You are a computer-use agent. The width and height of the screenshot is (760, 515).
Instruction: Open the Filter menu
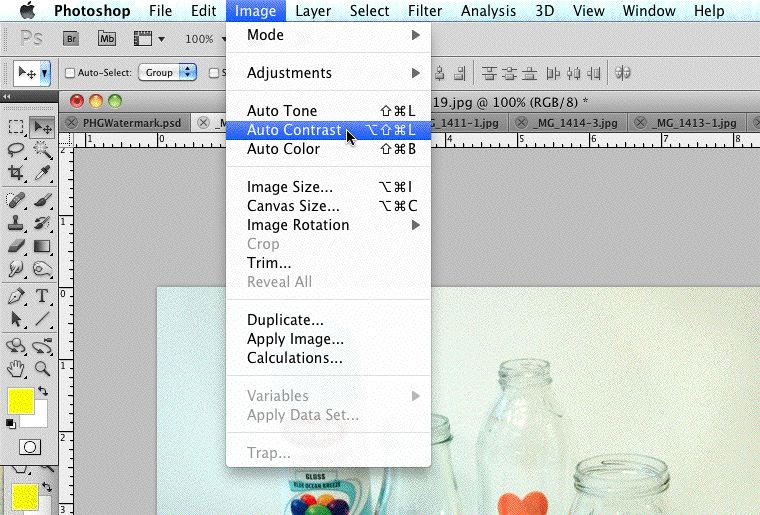point(425,11)
